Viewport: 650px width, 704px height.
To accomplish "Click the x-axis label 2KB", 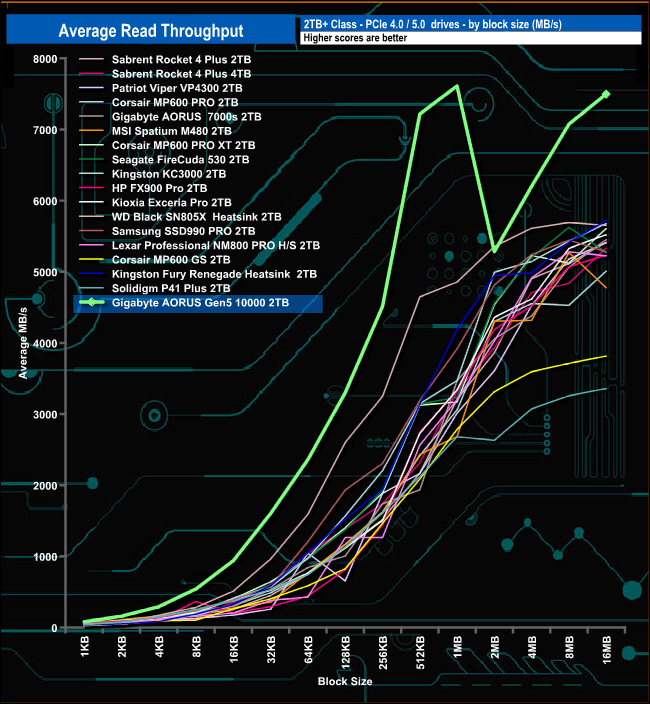I will coord(122,647).
